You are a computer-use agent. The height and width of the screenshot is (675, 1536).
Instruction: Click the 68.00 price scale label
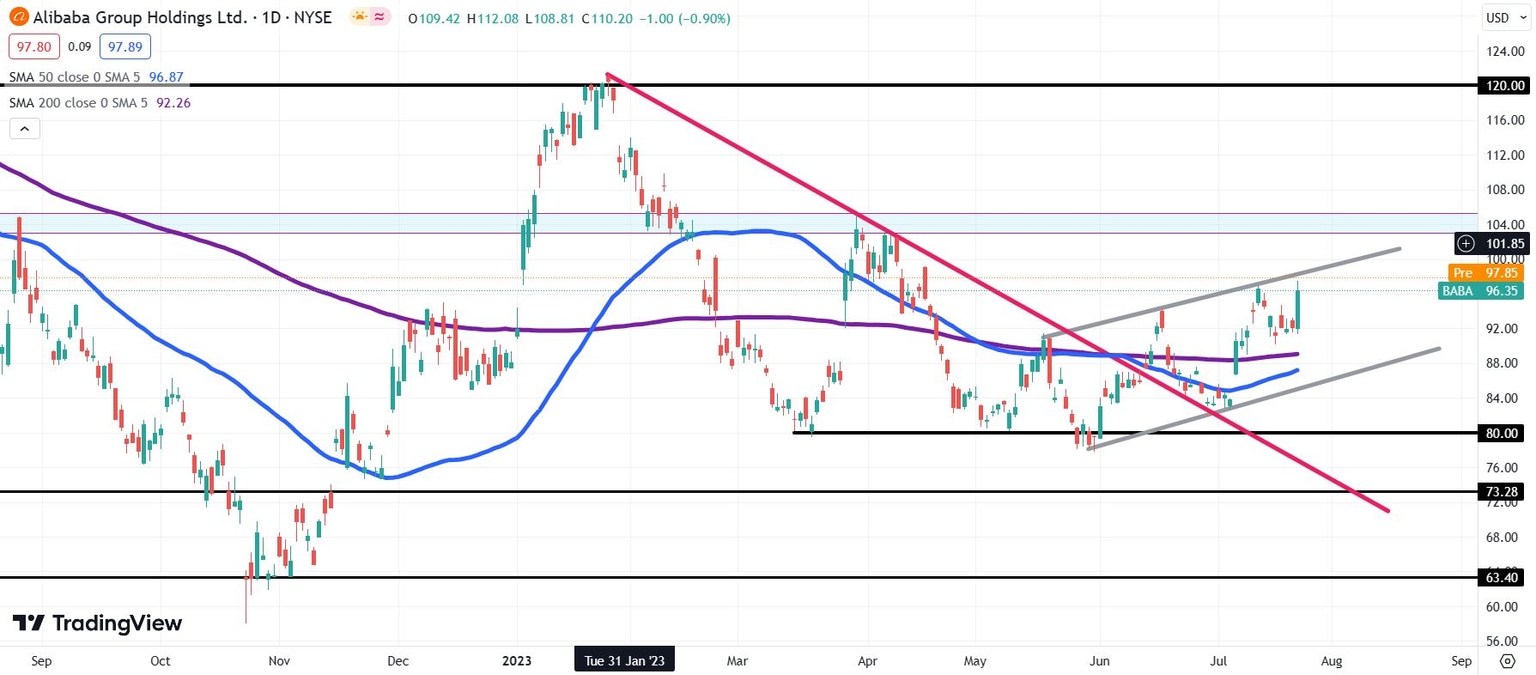[1505, 537]
